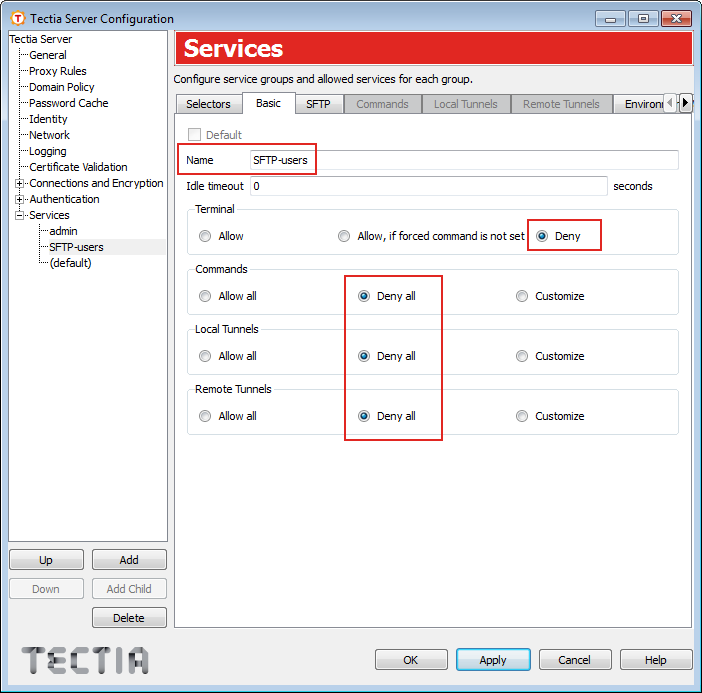702x693 pixels.
Task: Select Password Cache in the tree
Action: 68,103
